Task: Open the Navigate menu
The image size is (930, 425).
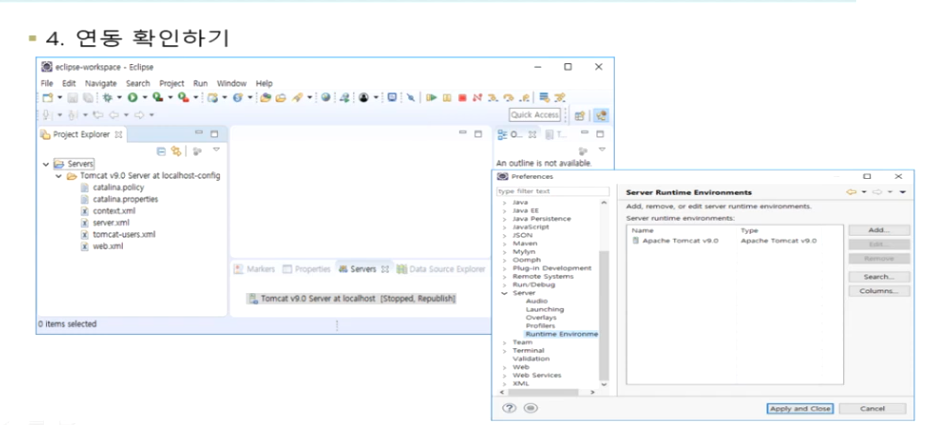Action: pos(100,84)
